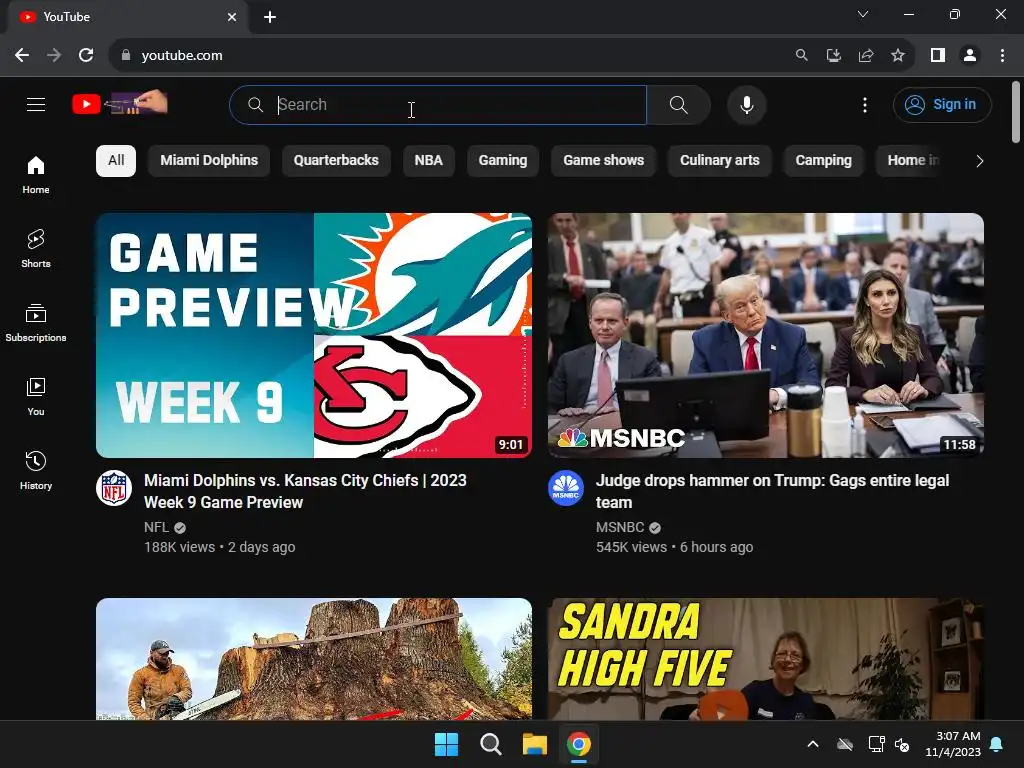Screen dimensions: 1024x768
Task: Select the Camping chip
Action: pos(824,161)
